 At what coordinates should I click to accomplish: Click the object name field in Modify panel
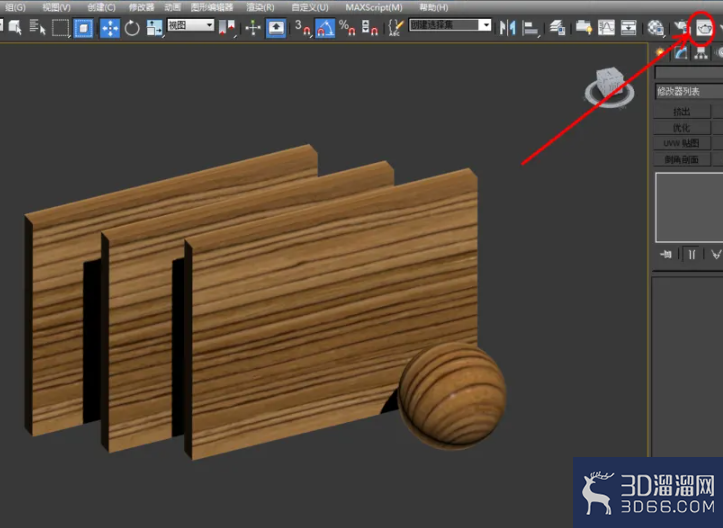(689, 73)
